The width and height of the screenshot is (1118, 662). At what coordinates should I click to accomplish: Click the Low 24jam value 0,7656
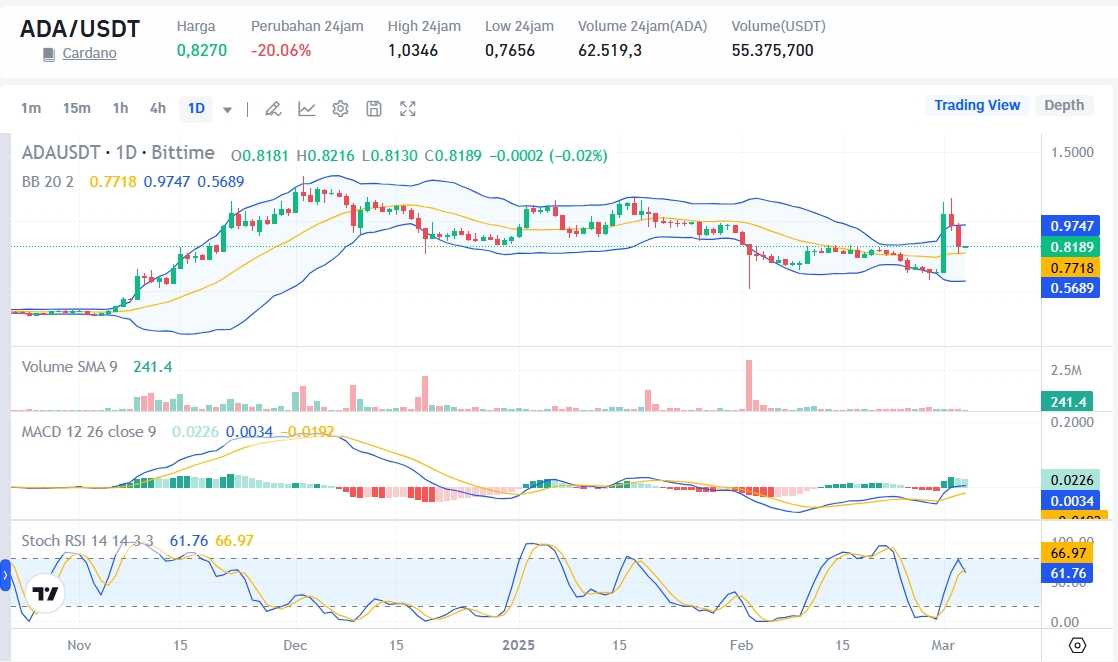point(510,51)
